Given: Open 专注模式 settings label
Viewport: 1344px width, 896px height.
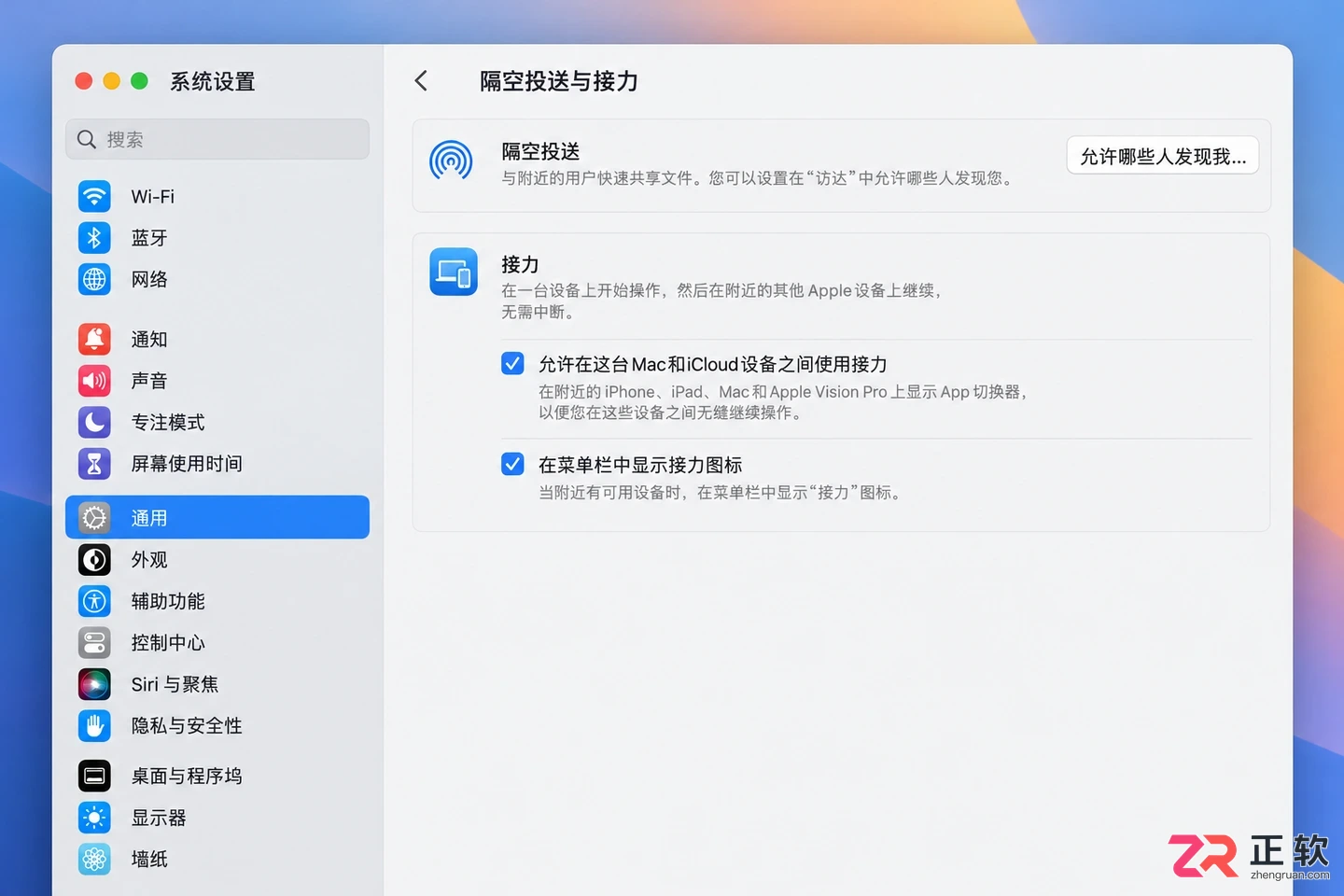Looking at the screenshot, I should pos(168,423).
